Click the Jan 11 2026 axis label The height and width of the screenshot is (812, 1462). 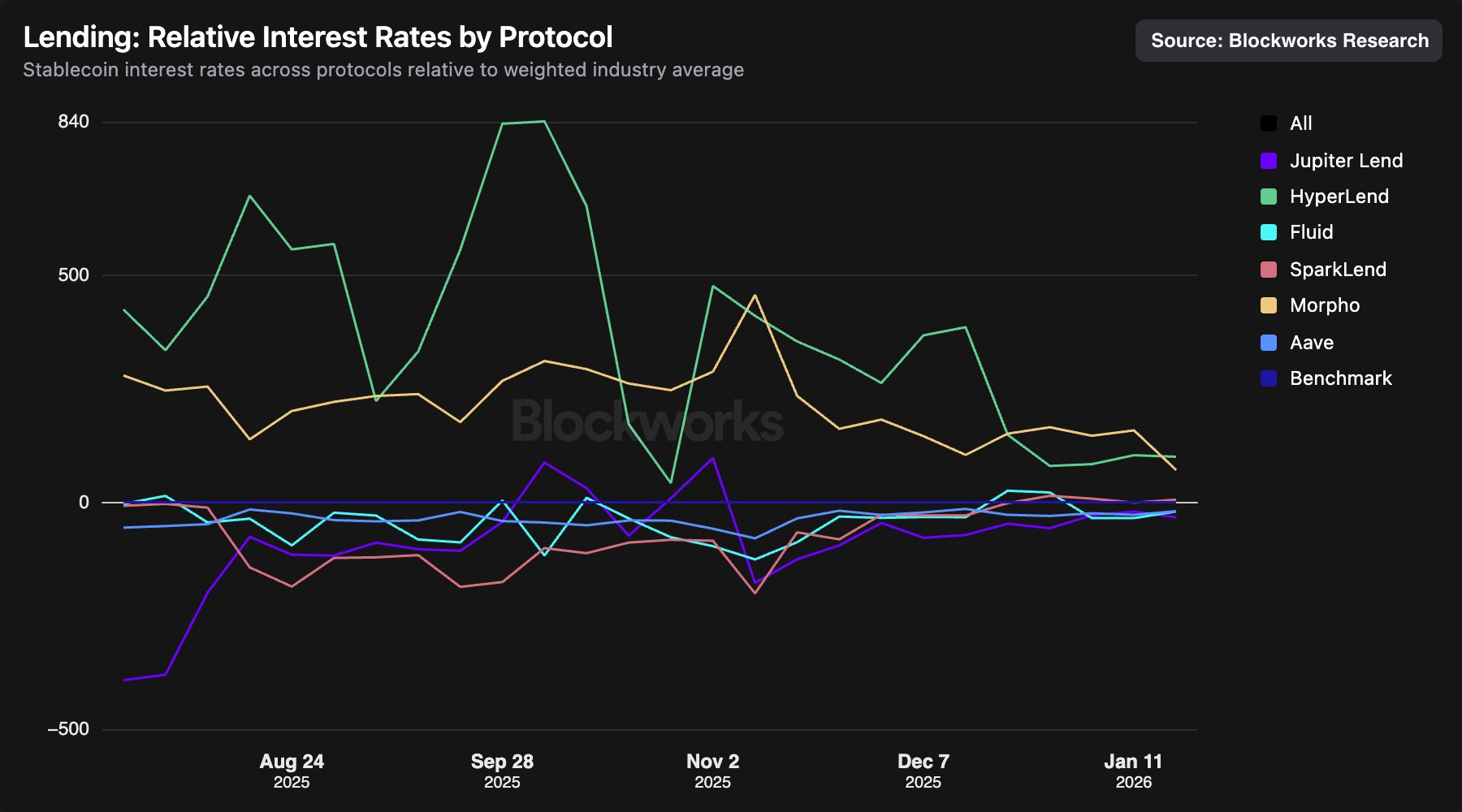tap(1133, 771)
